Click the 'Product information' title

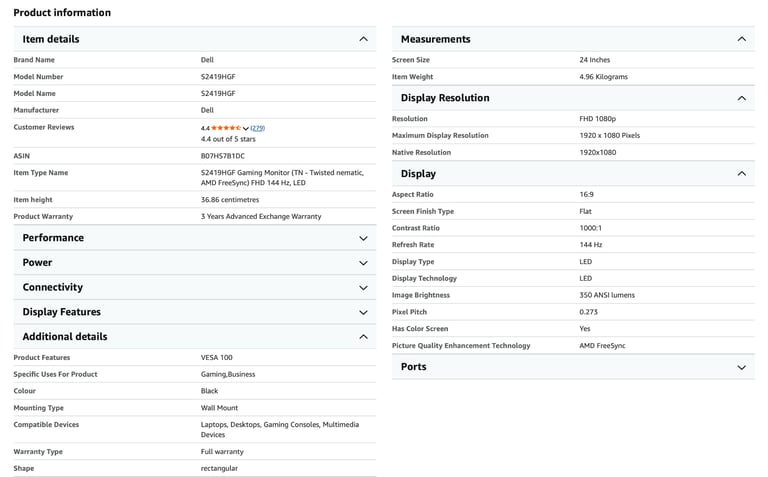pos(62,13)
